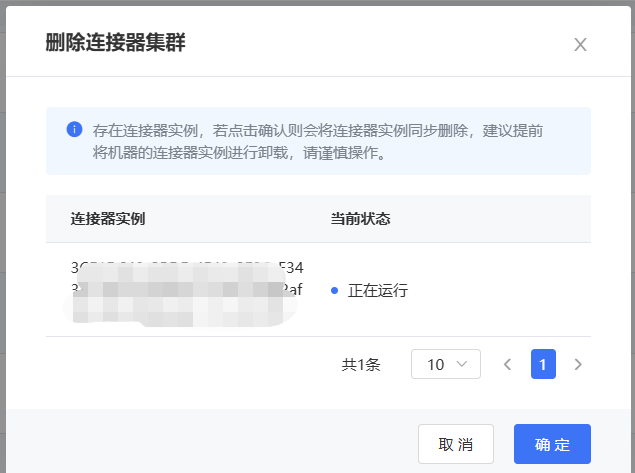The width and height of the screenshot is (635, 473).
Task: Click the 连接器实例 column header
Action: point(108,219)
